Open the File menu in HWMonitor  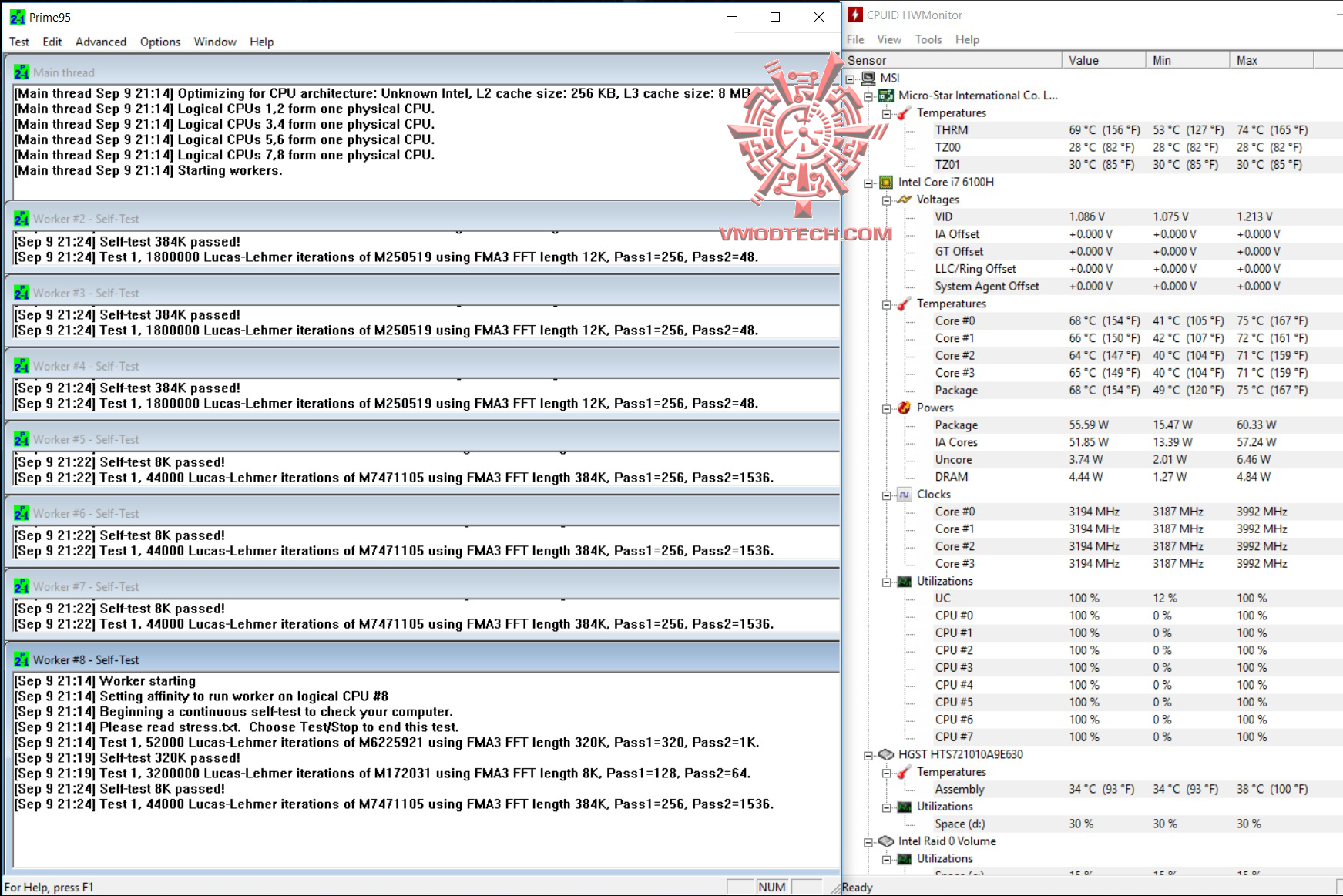tap(855, 39)
